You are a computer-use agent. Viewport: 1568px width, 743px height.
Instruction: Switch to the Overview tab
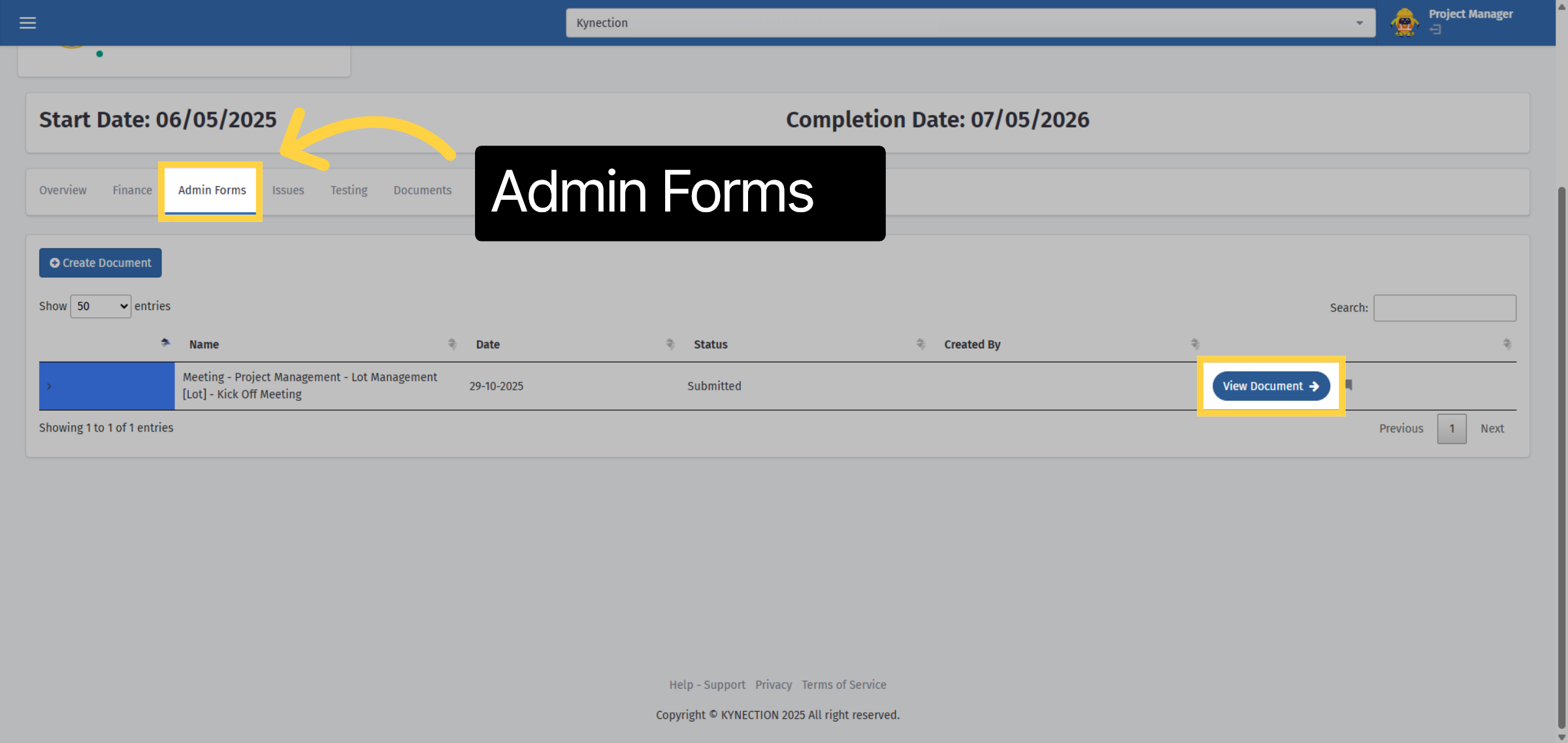(x=63, y=190)
